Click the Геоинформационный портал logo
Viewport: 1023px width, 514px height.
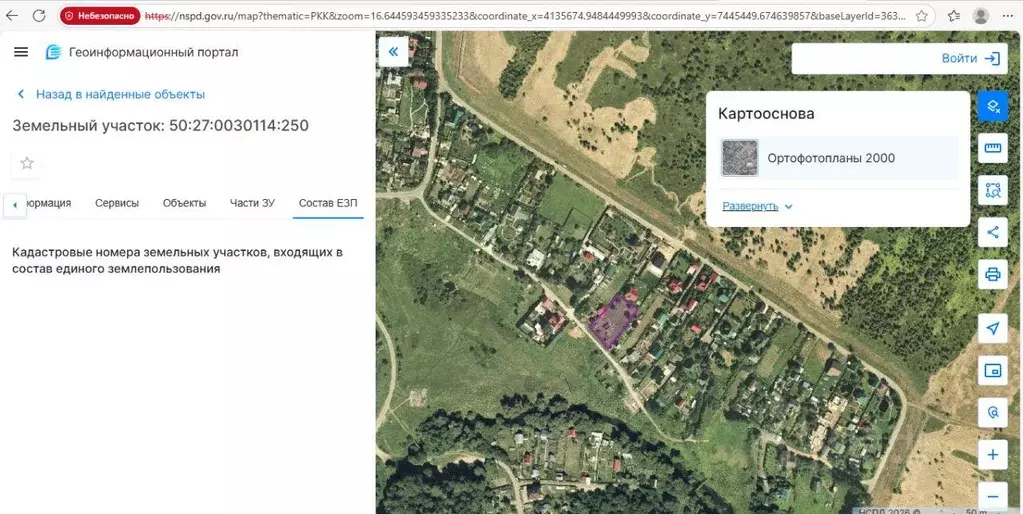tap(53, 52)
